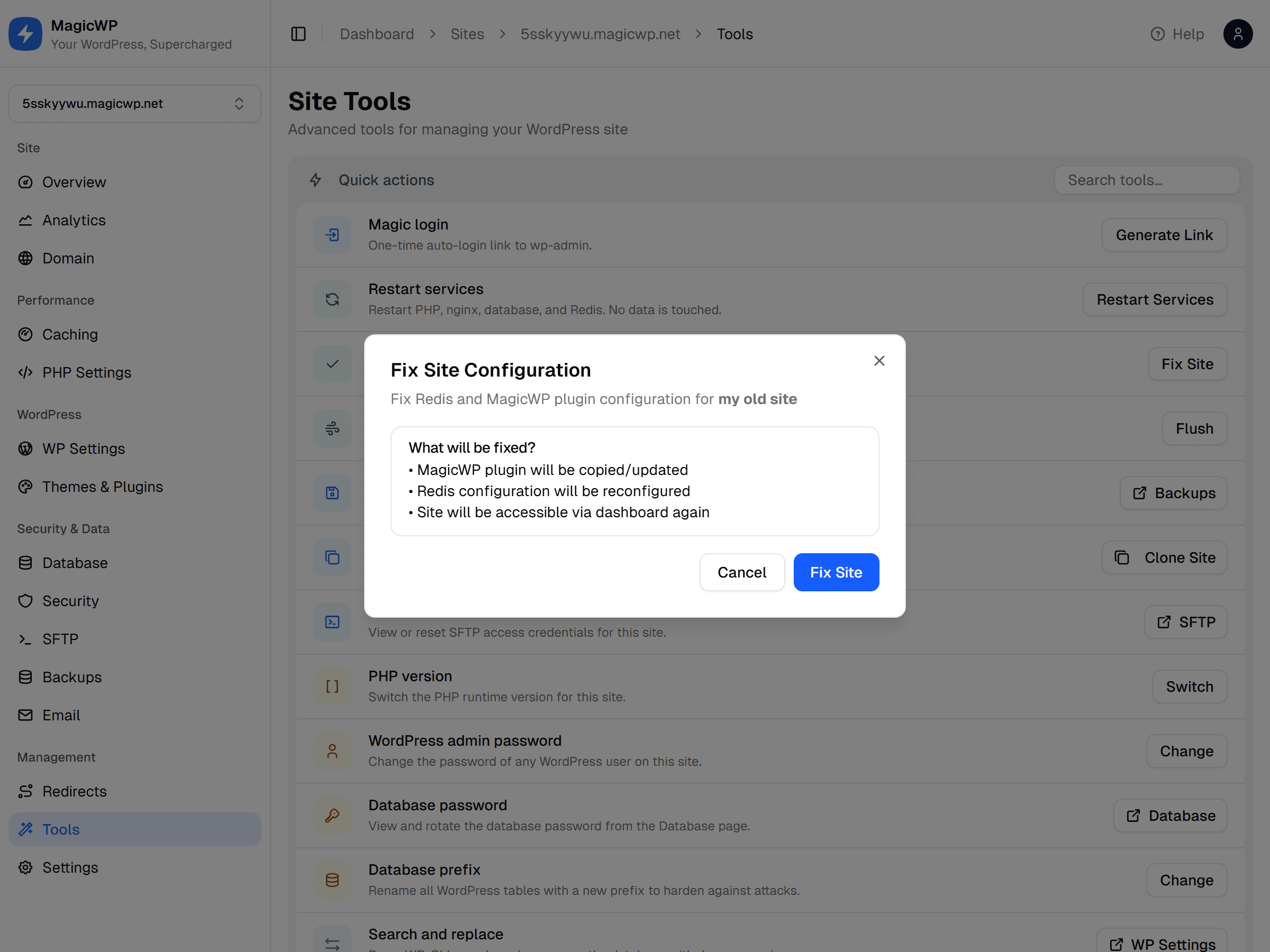Click the Generate Link button
Viewport: 1270px width, 952px height.
(1164, 235)
